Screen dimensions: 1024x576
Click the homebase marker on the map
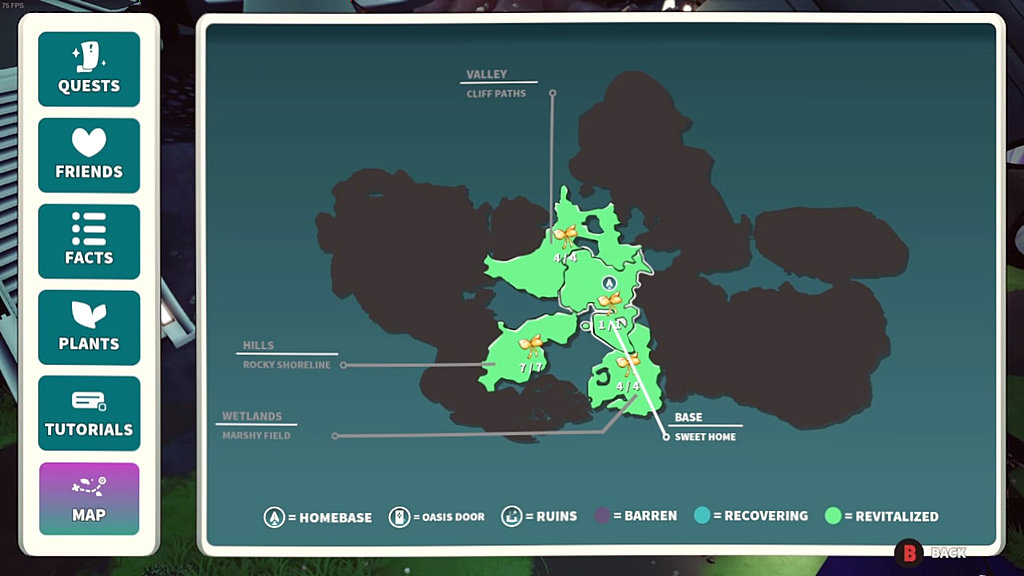(x=609, y=283)
